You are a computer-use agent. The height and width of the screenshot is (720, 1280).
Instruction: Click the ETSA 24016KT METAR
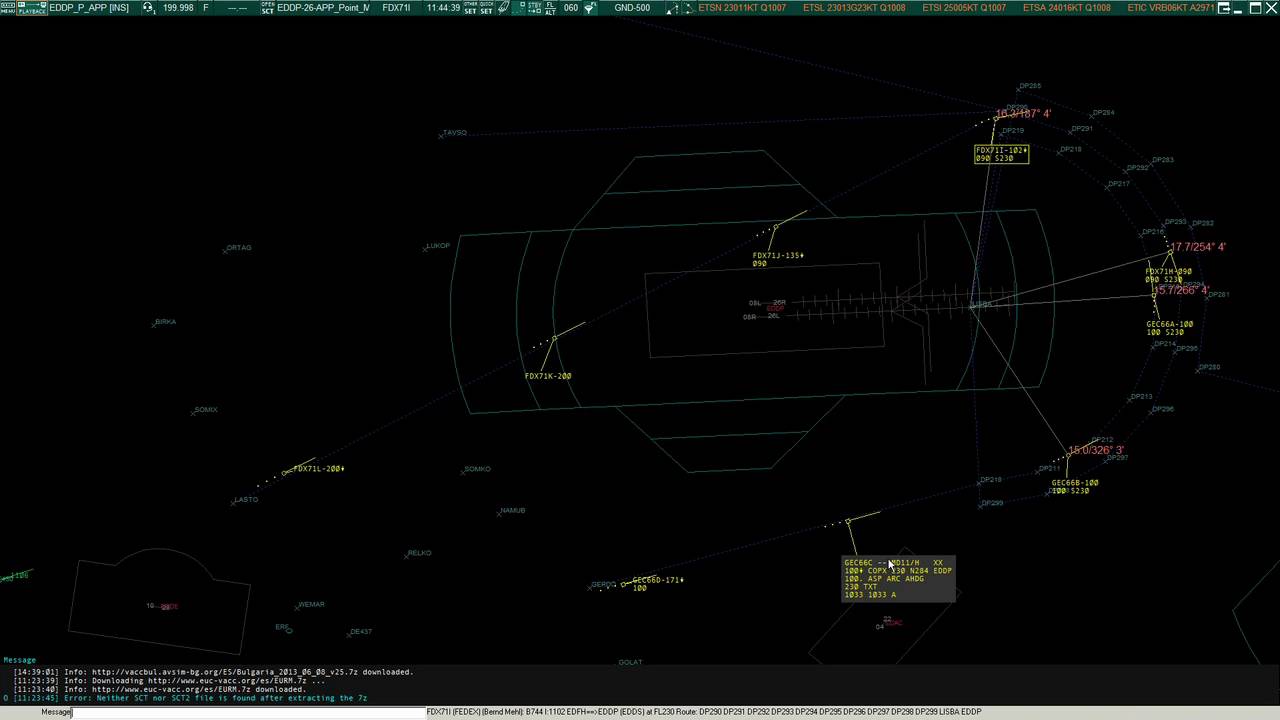point(1067,7)
